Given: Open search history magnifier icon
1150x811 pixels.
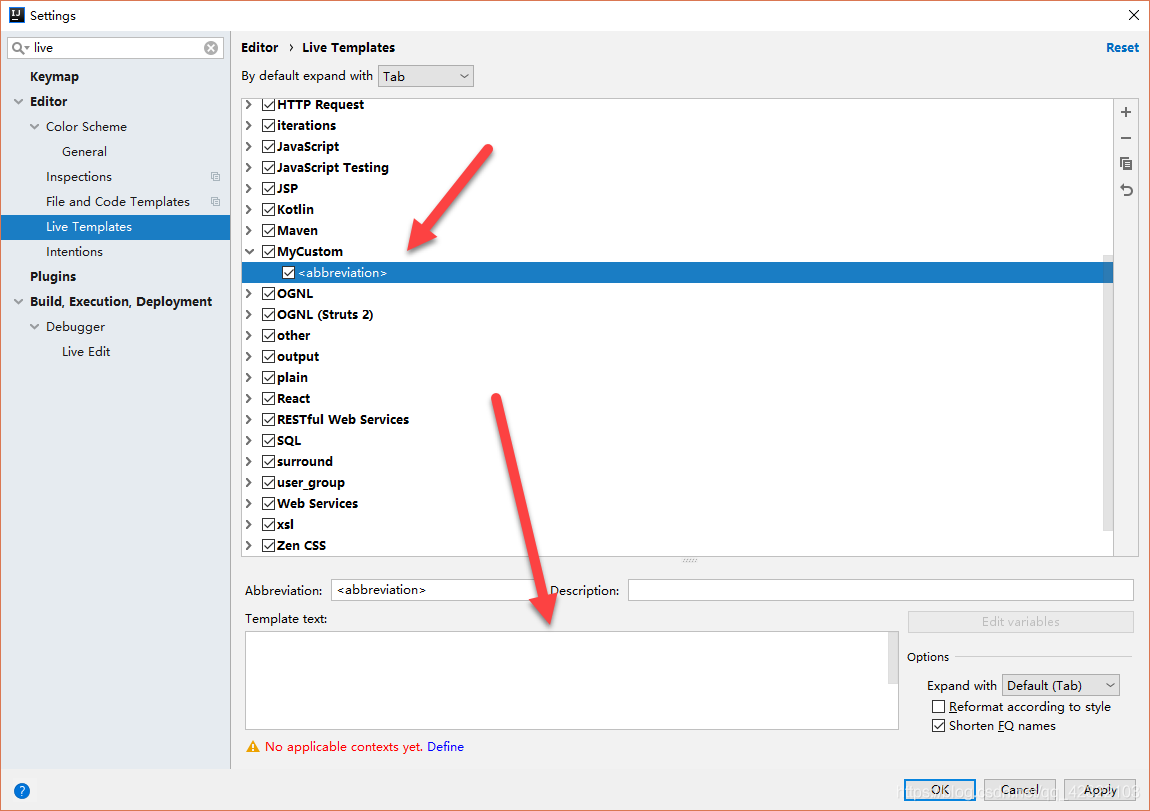Looking at the screenshot, I should (19, 48).
